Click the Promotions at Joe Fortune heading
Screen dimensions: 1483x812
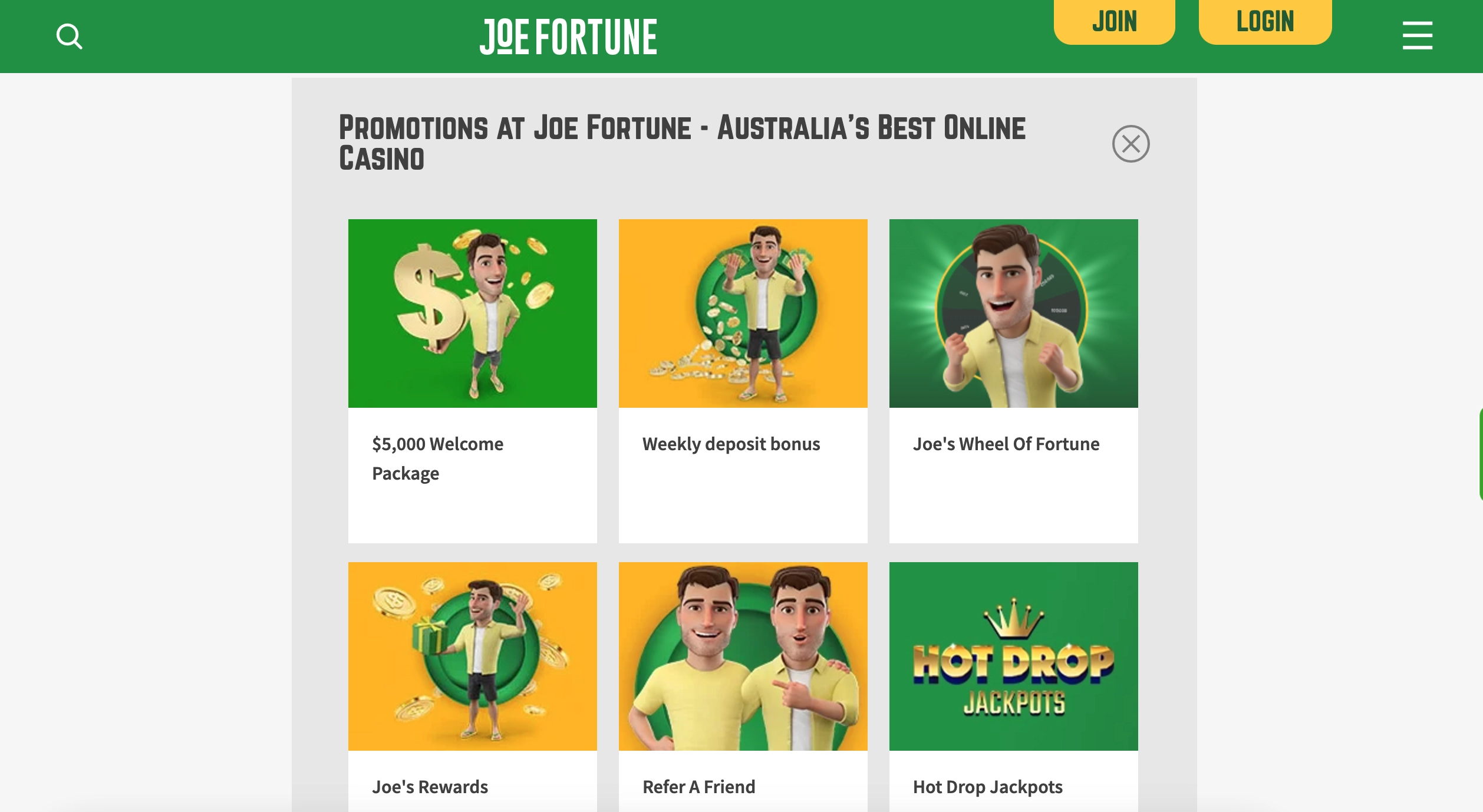(682, 143)
